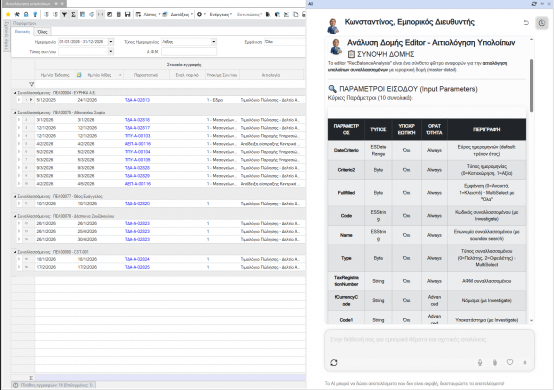The height and width of the screenshot is (390, 554).
Task: Click the first expand-groups toolbar icon
Action: pos(46,14)
